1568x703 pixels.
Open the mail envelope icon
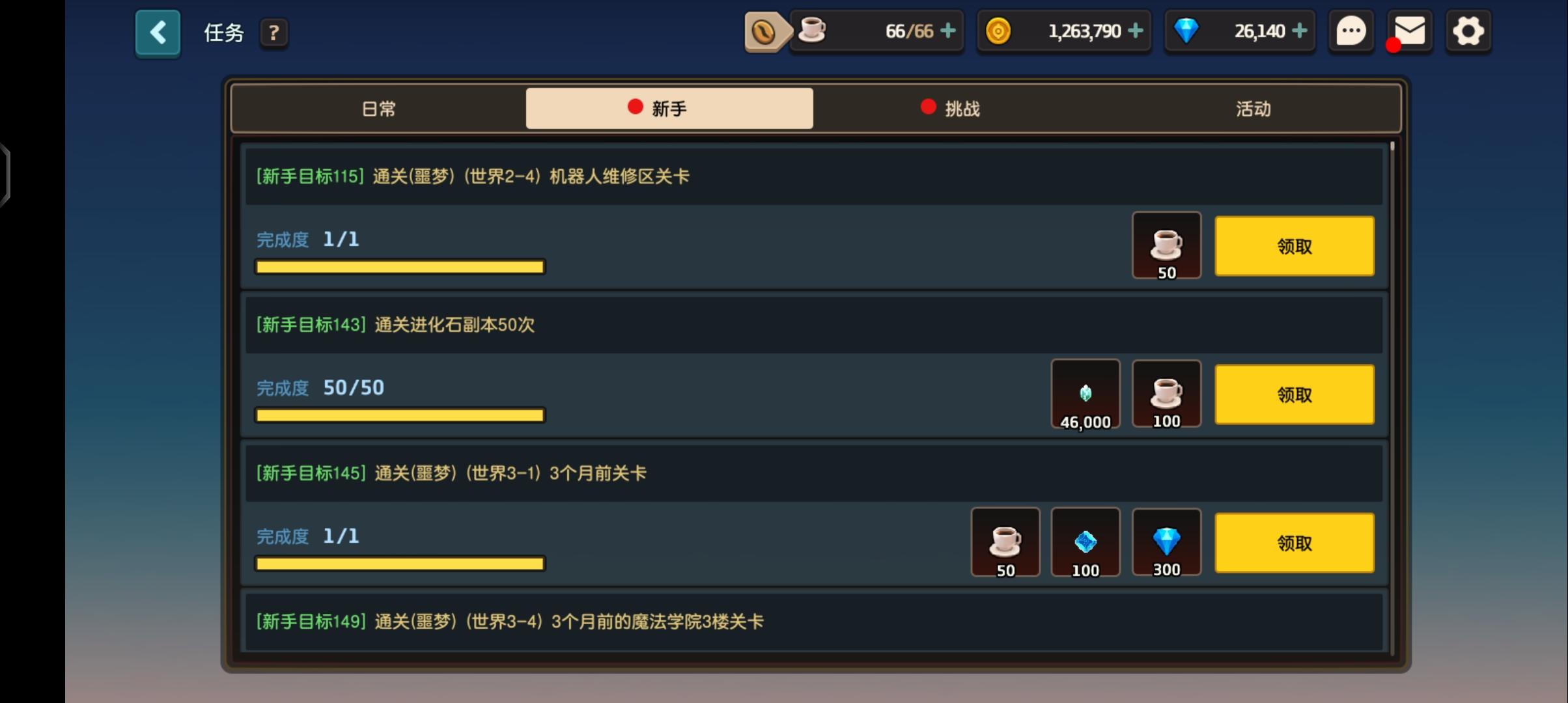pos(1410,31)
